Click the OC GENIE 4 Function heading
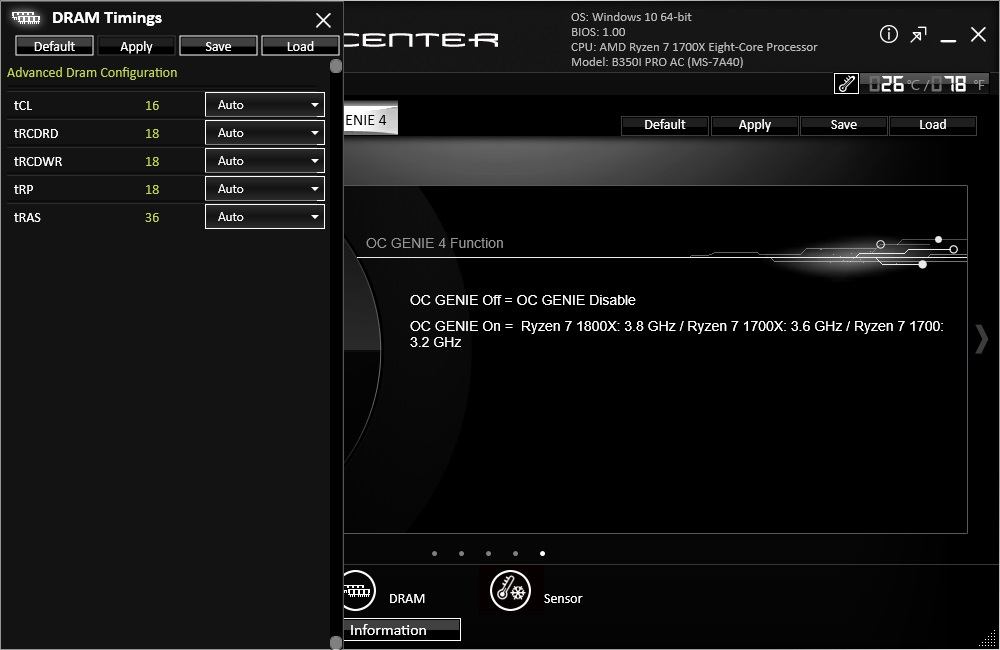This screenshot has height=650, width=1000. click(x=434, y=243)
